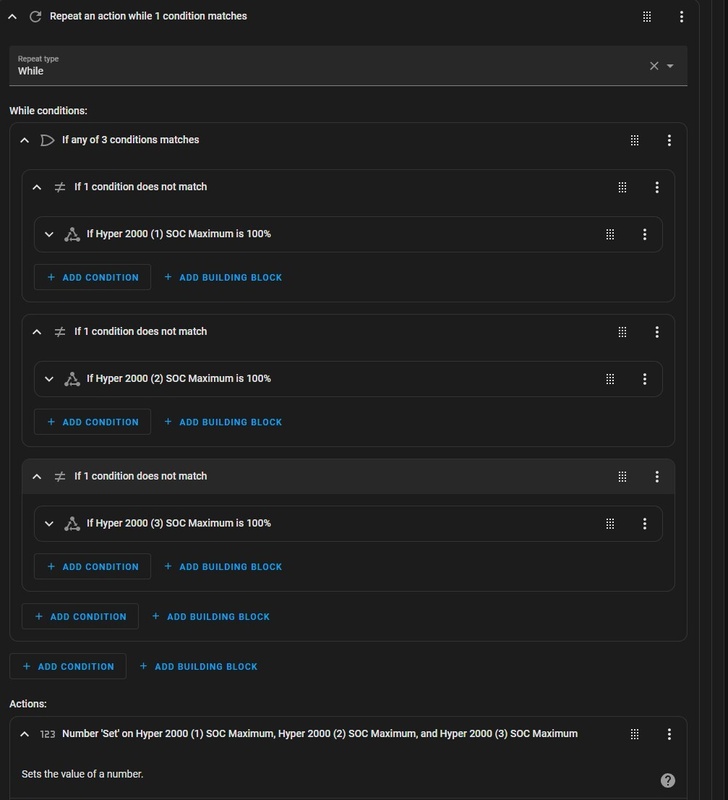Add condition below the Hyper 2000 (2) condition
Image resolution: width=728 pixels, height=800 pixels.
coord(92,422)
